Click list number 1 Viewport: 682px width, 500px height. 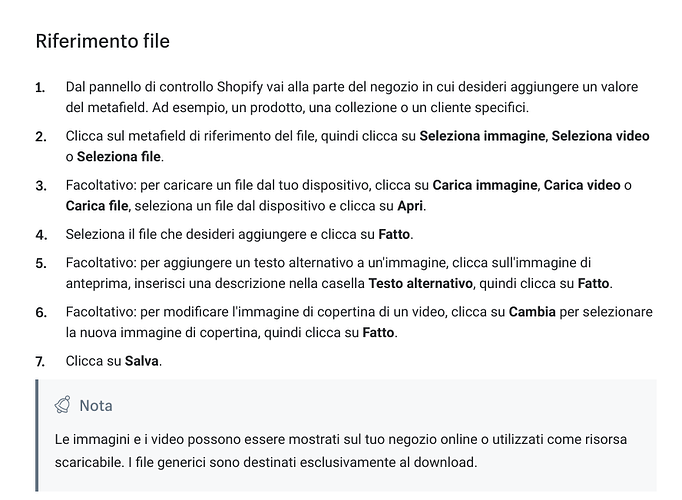41,88
